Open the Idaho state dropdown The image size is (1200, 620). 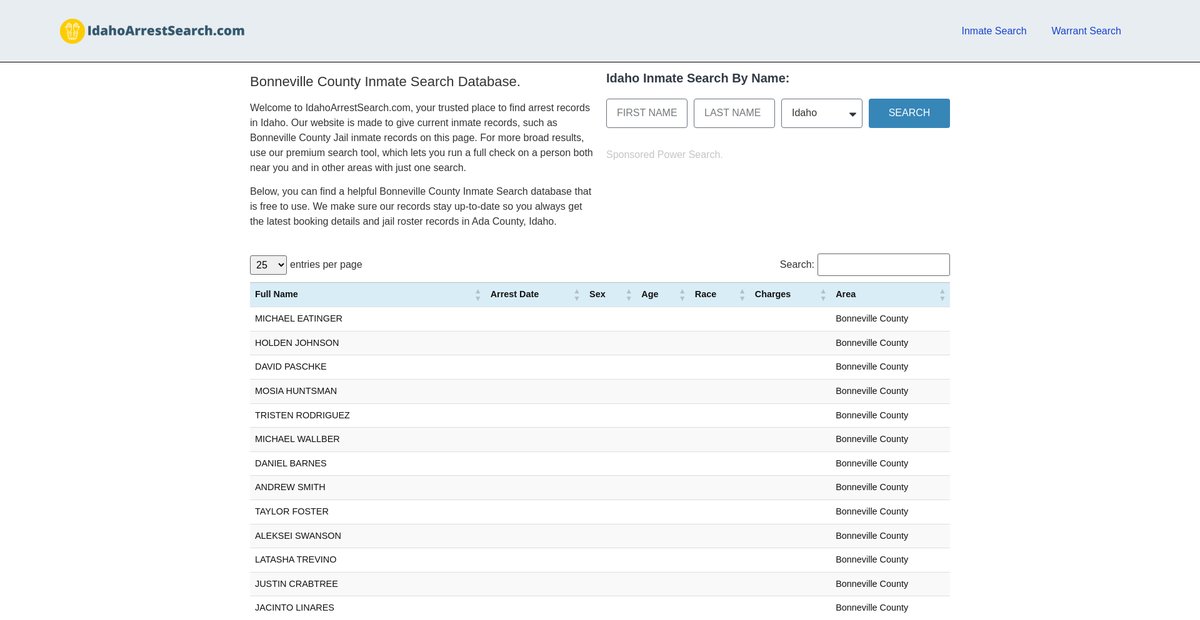821,113
